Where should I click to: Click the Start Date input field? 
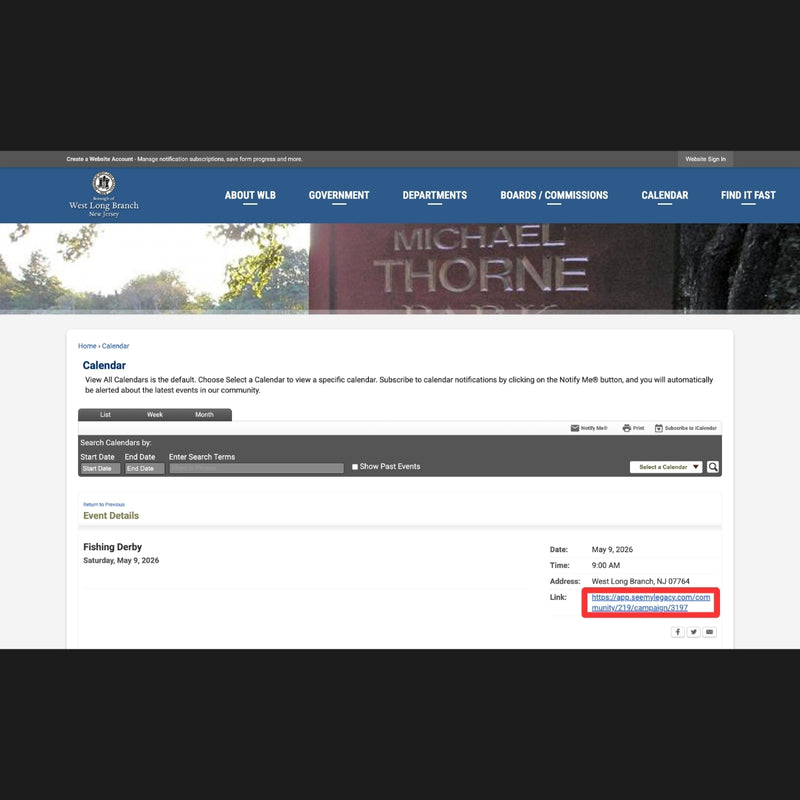[101, 468]
